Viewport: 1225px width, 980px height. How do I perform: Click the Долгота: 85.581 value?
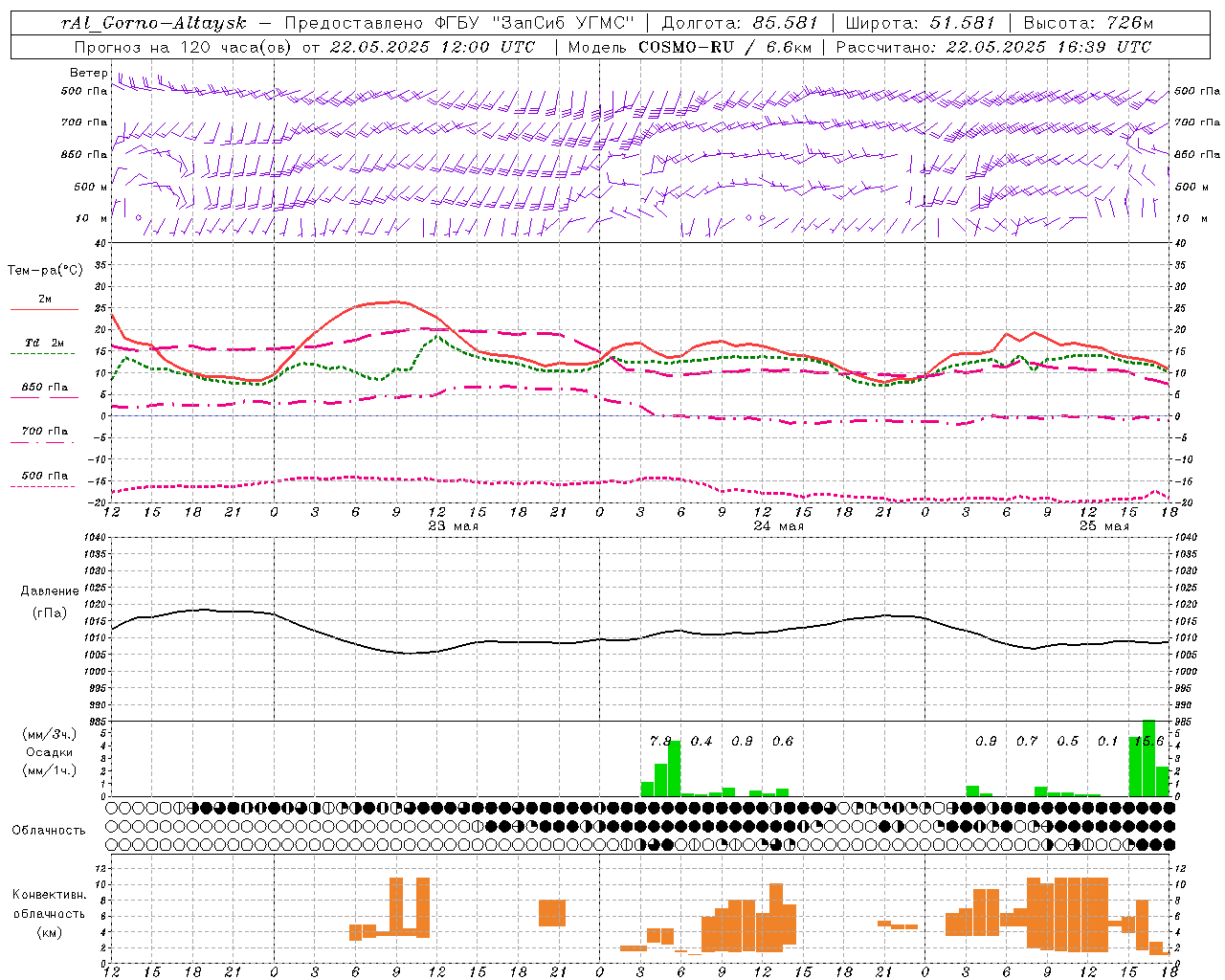(741, 23)
